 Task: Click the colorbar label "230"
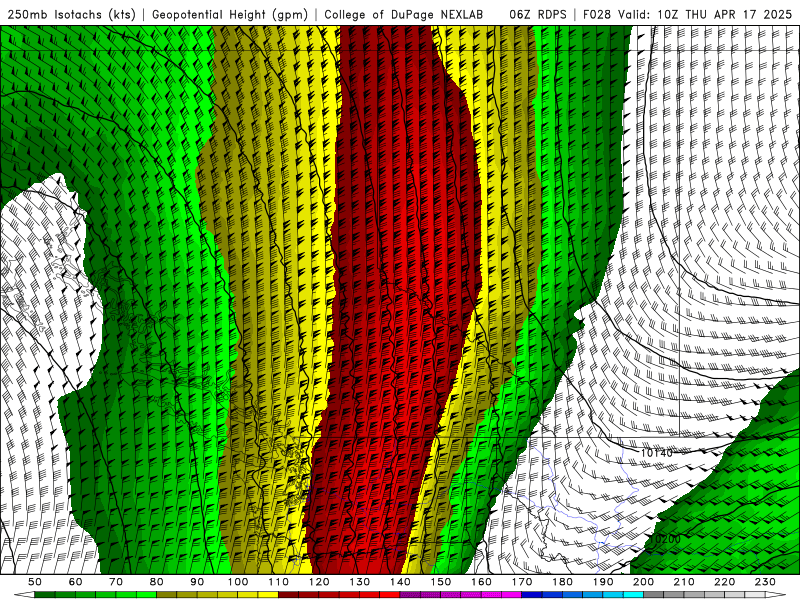point(765,582)
